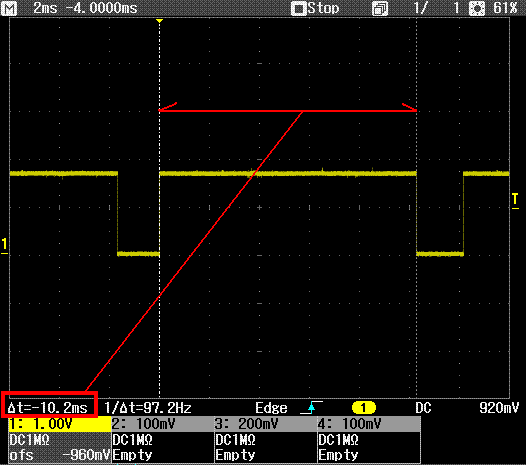The height and width of the screenshot is (465, 526).
Task: Click the 1/Δt=97.2Hz frequency readout
Action: [148, 408]
